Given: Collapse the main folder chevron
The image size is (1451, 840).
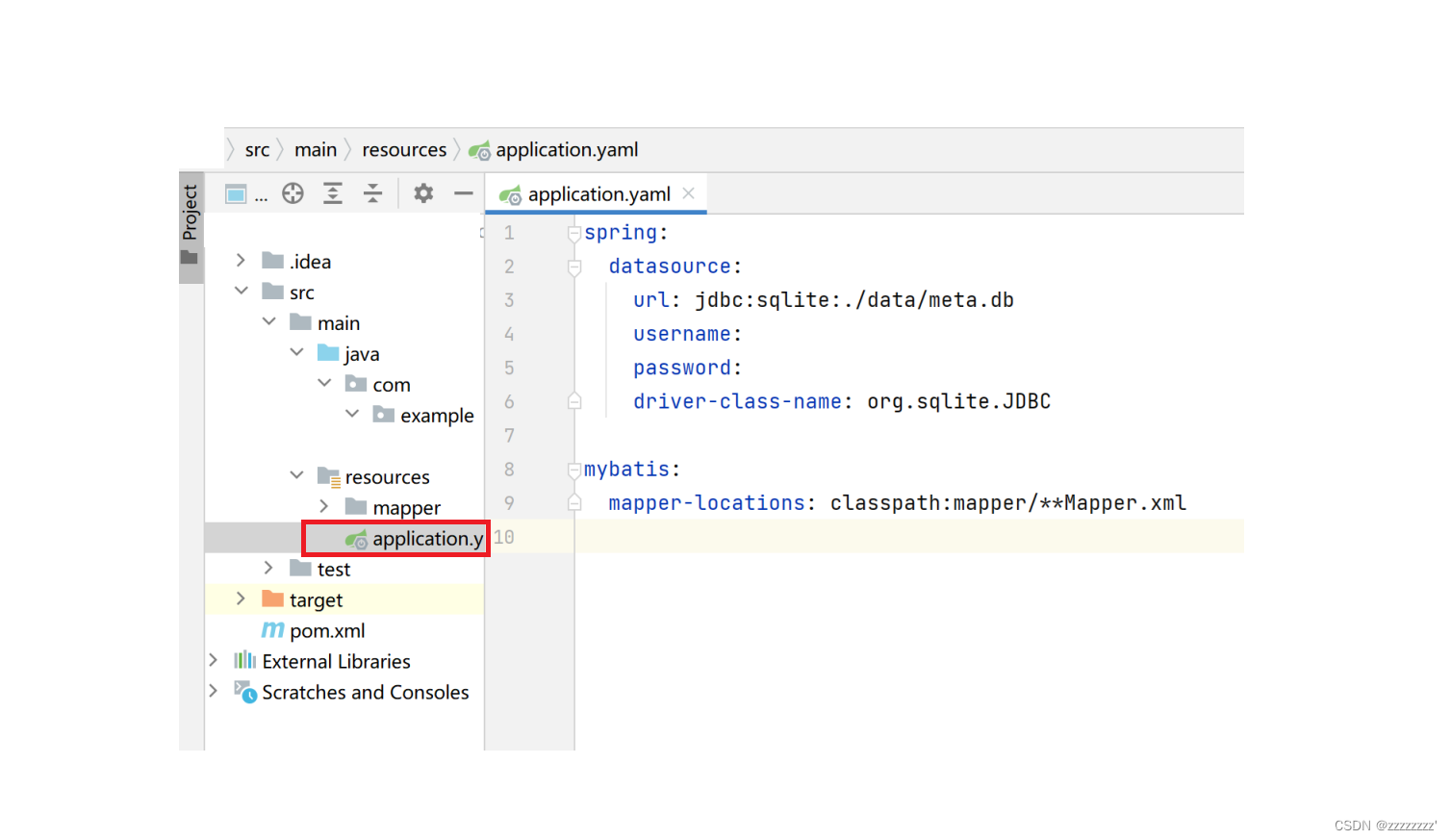Looking at the screenshot, I should pyautogui.click(x=268, y=322).
